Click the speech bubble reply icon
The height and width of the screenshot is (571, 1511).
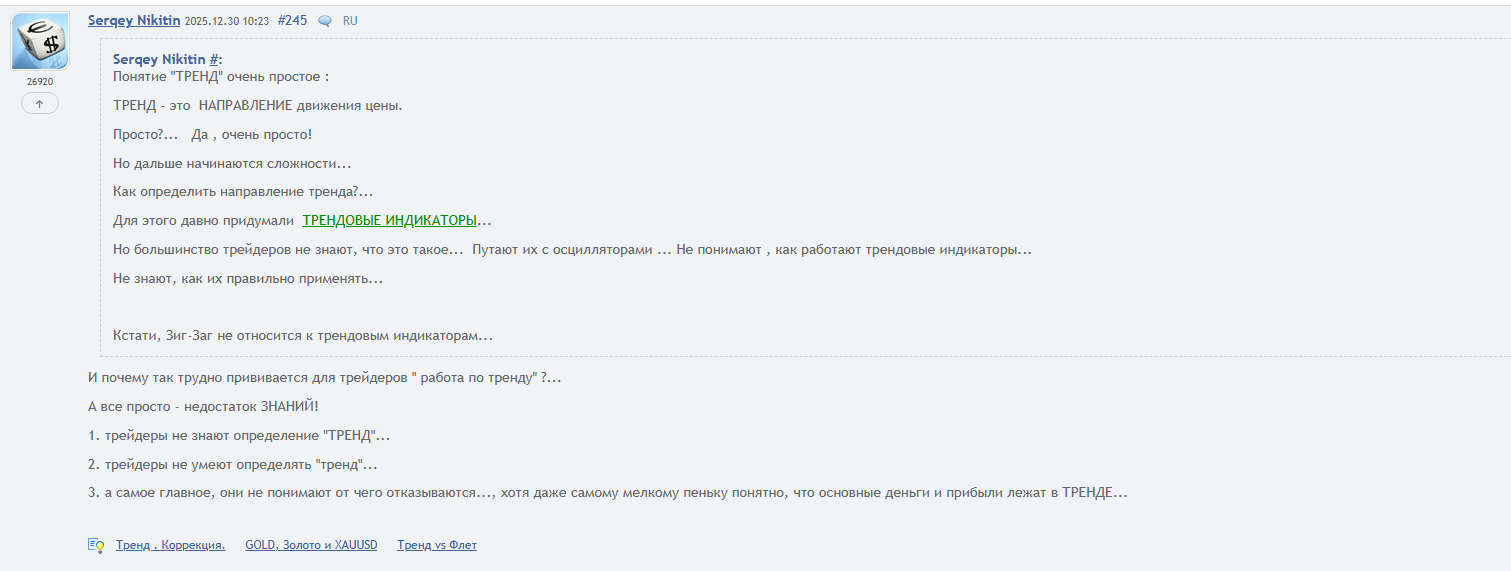click(x=325, y=21)
